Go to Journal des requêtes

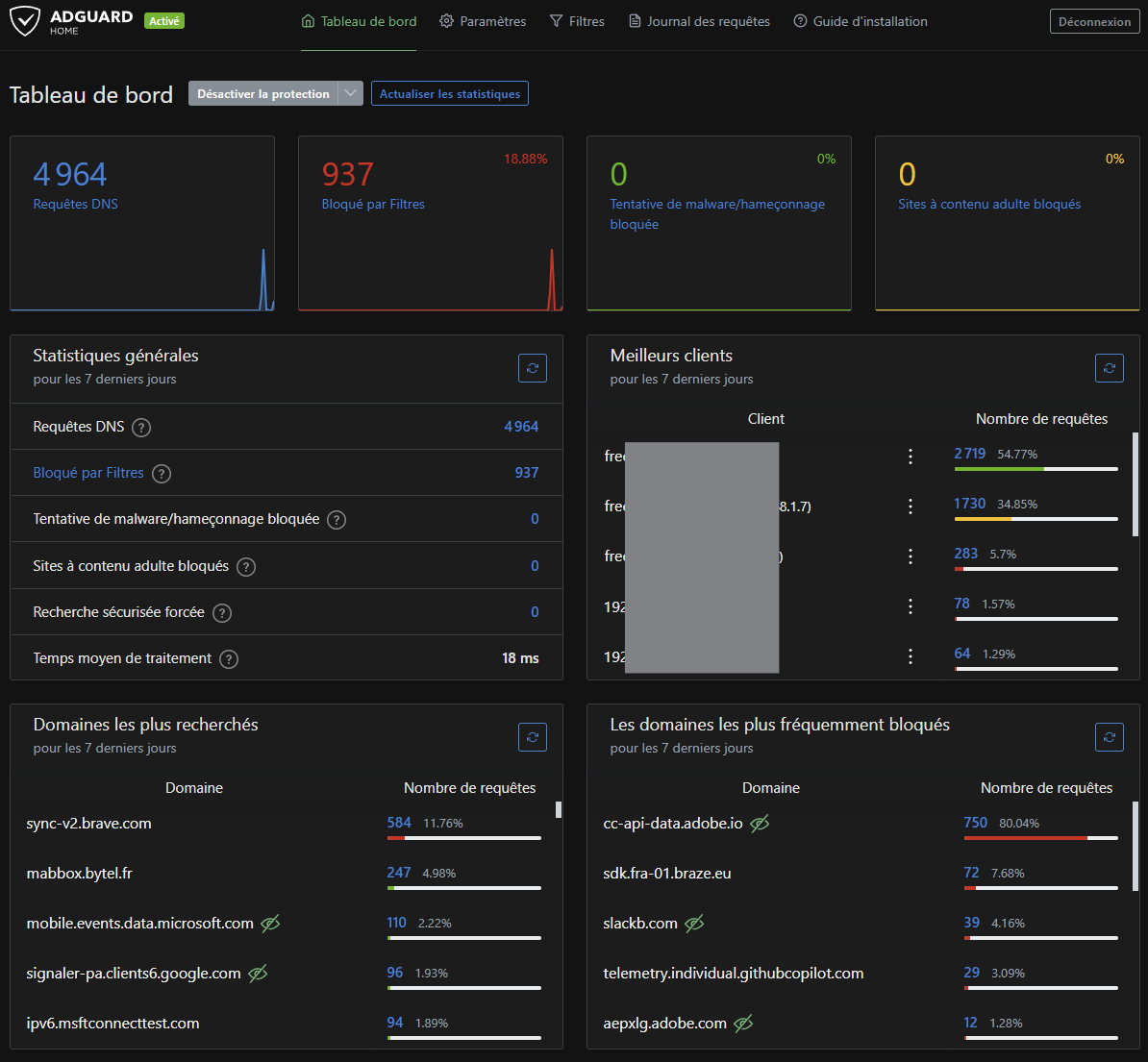pos(699,21)
